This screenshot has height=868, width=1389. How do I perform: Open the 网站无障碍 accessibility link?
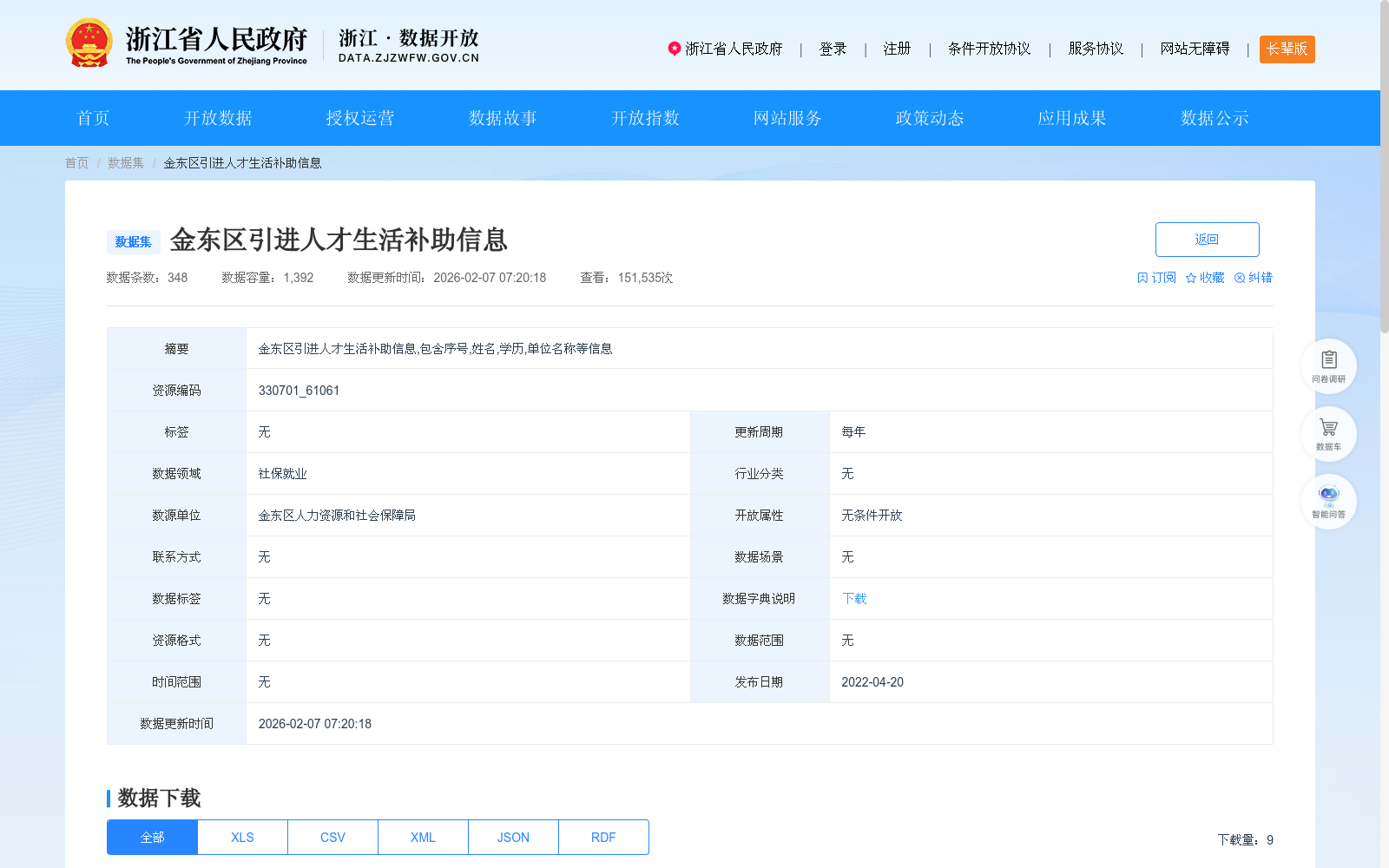[x=1195, y=49]
